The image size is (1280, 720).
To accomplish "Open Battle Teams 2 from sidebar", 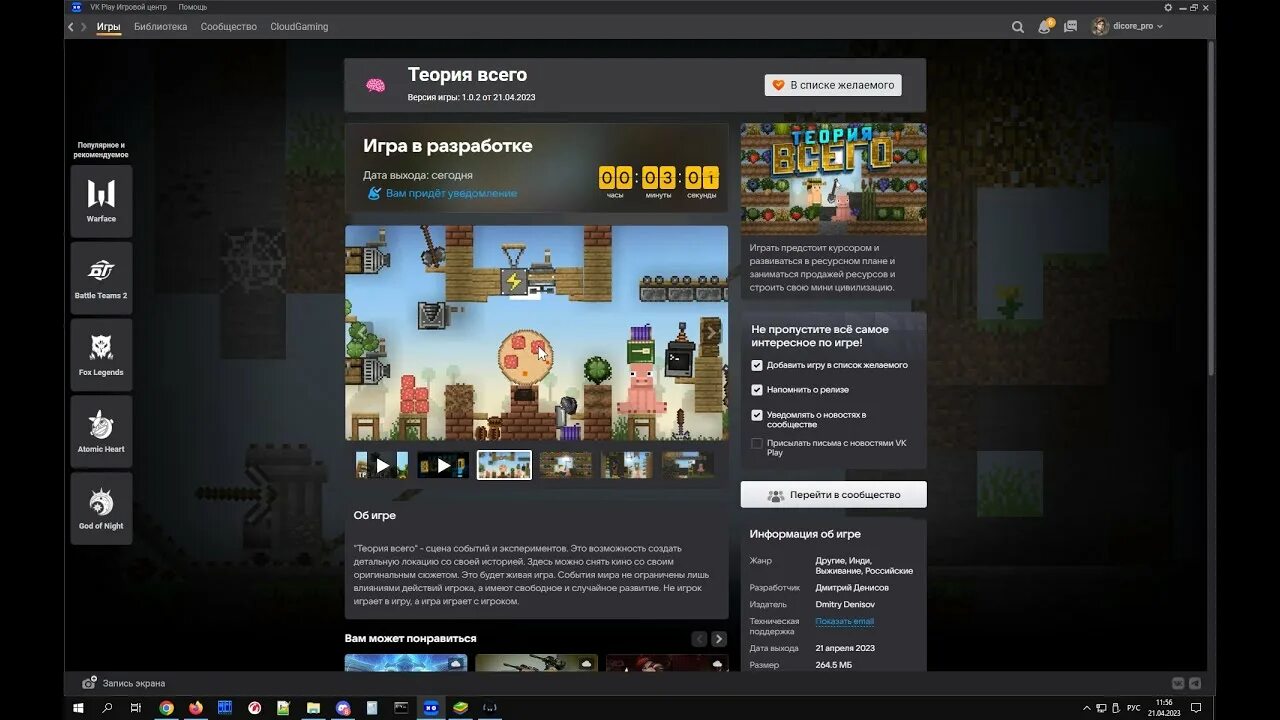I will 101,278.
